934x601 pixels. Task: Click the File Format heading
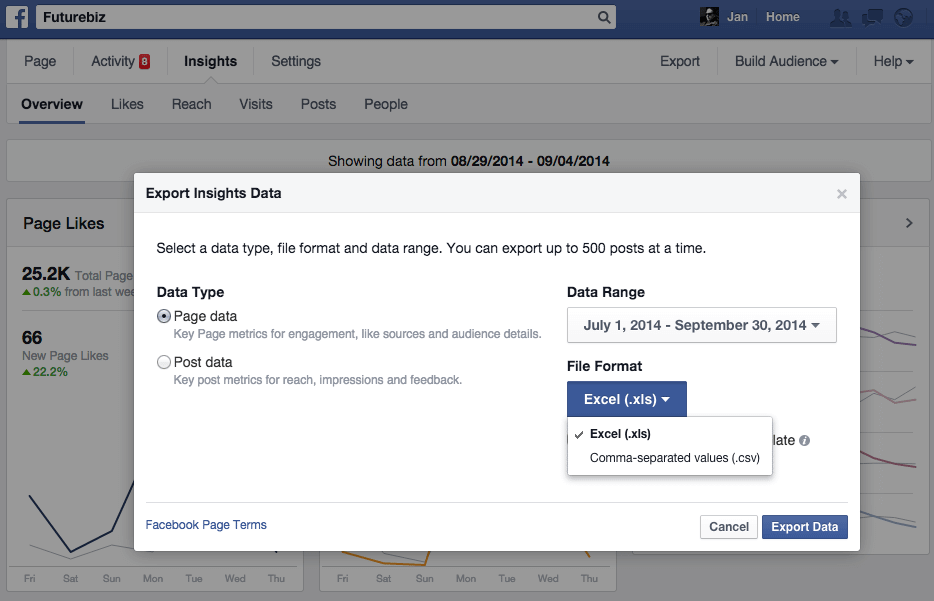coord(605,366)
